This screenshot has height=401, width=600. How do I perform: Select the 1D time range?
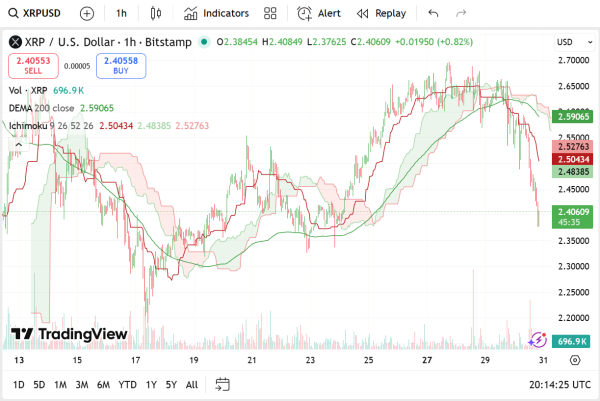[x=18, y=384]
